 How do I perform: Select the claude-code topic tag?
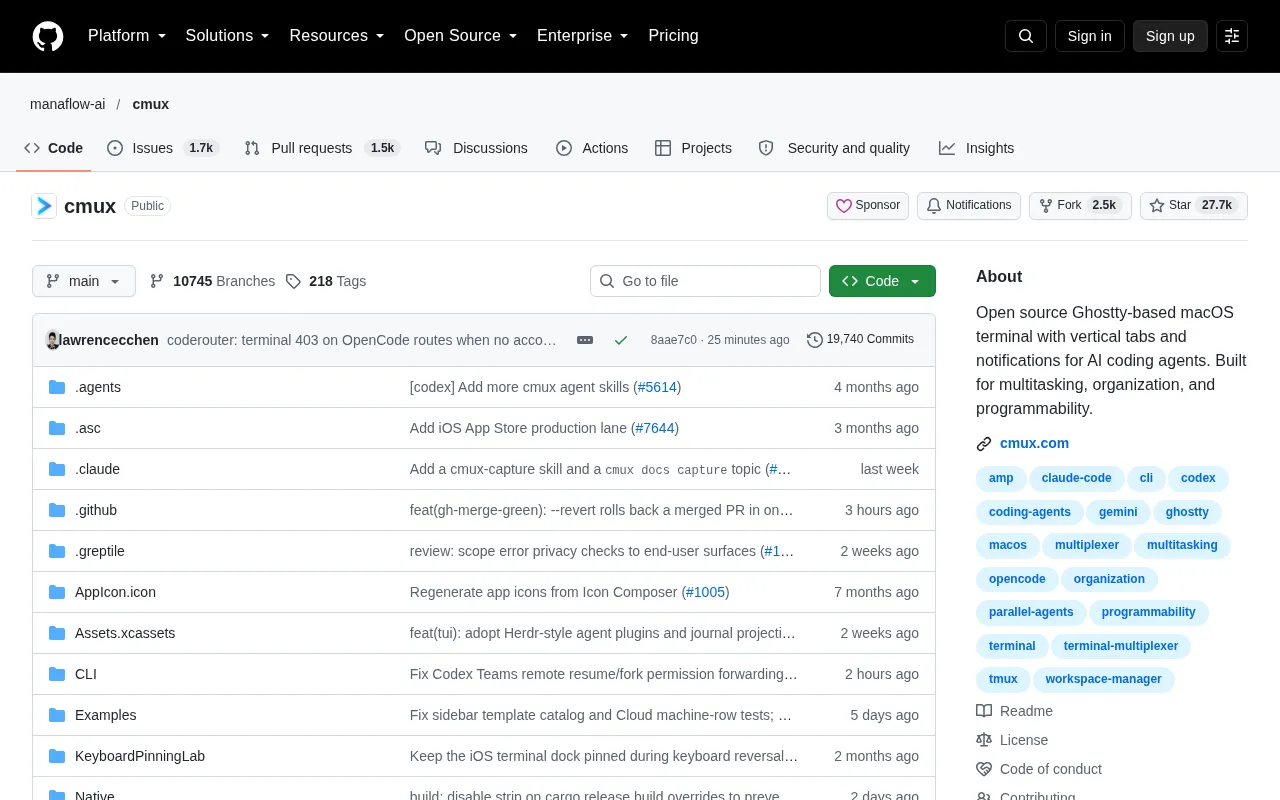[x=1077, y=479]
